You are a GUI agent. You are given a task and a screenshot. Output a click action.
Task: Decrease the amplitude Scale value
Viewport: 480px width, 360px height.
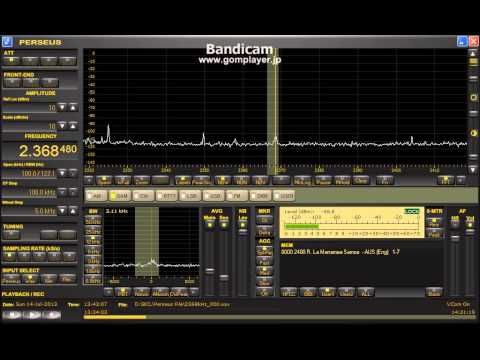tap(62, 126)
